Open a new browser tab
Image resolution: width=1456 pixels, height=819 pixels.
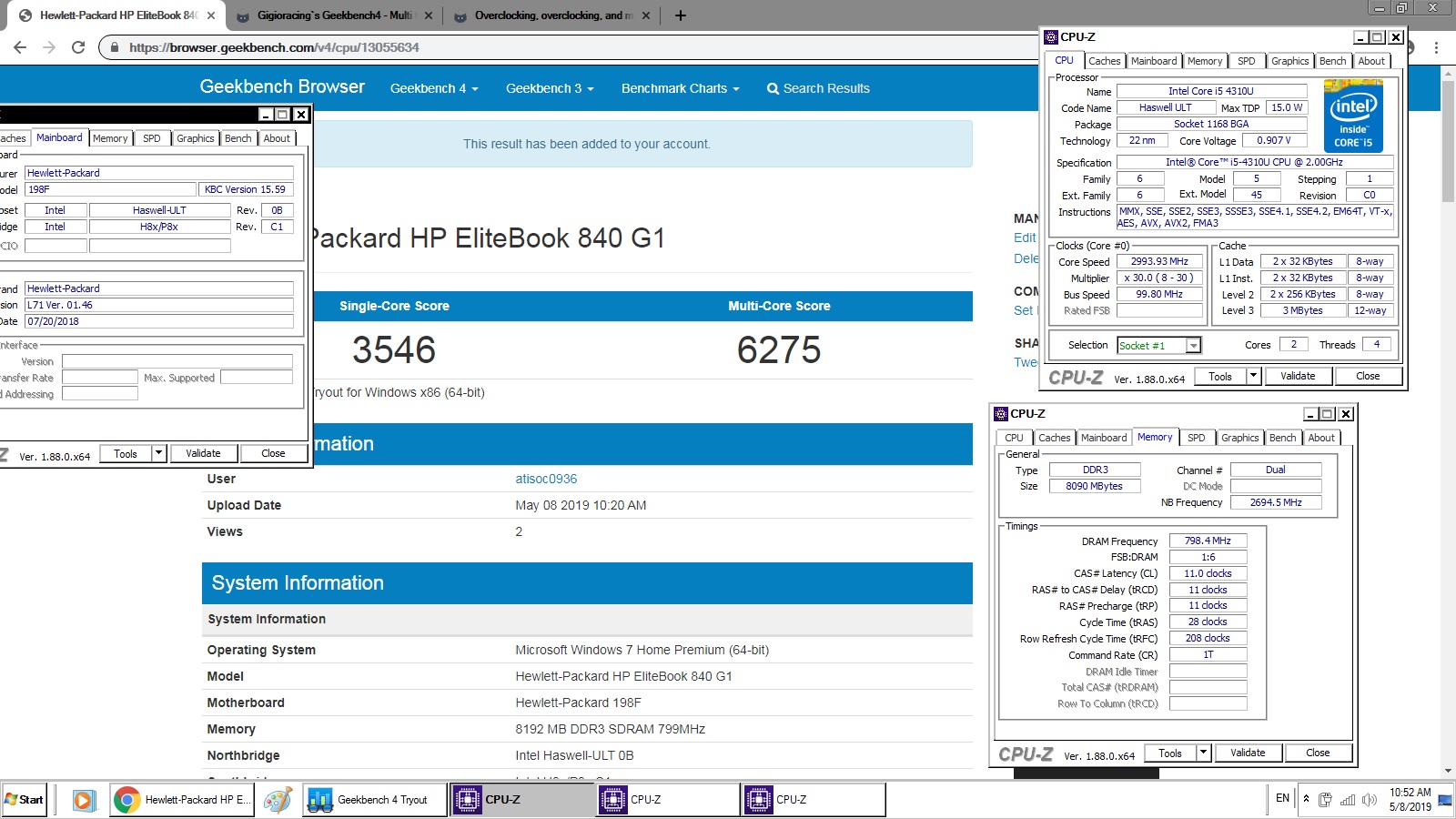[x=680, y=15]
